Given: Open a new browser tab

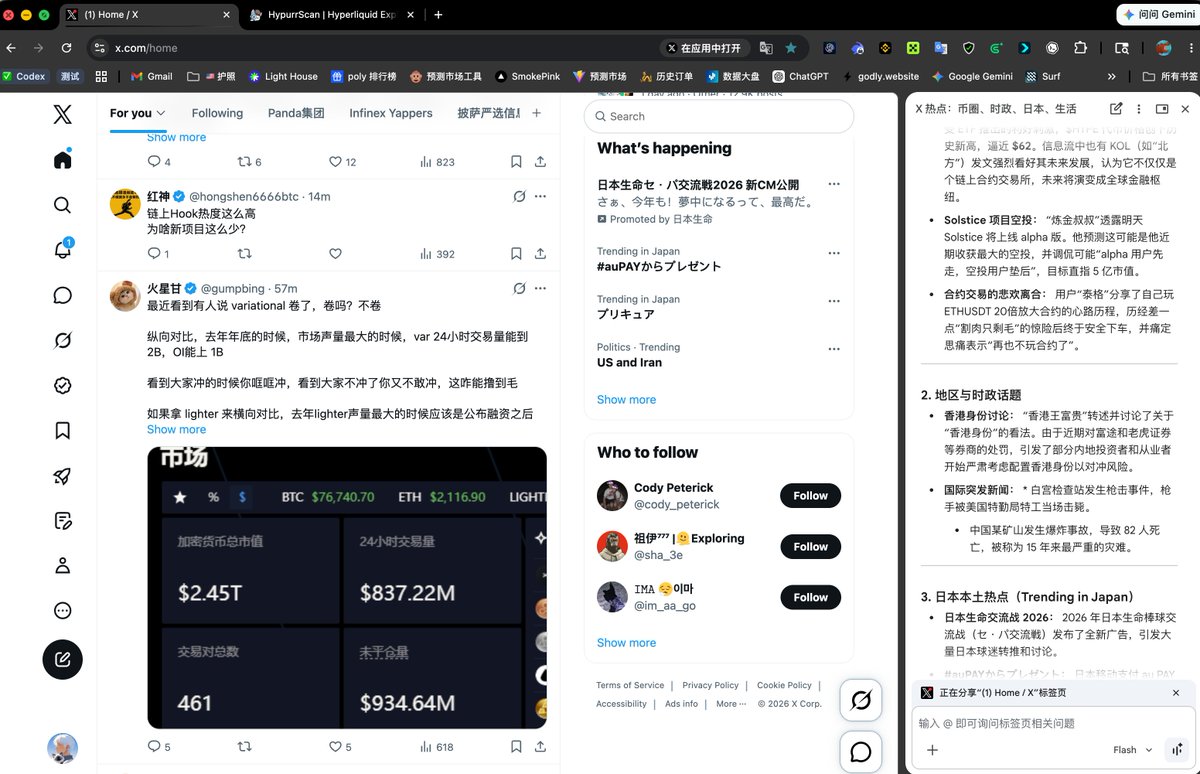Looking at the screenshot, I should (438, 15).
